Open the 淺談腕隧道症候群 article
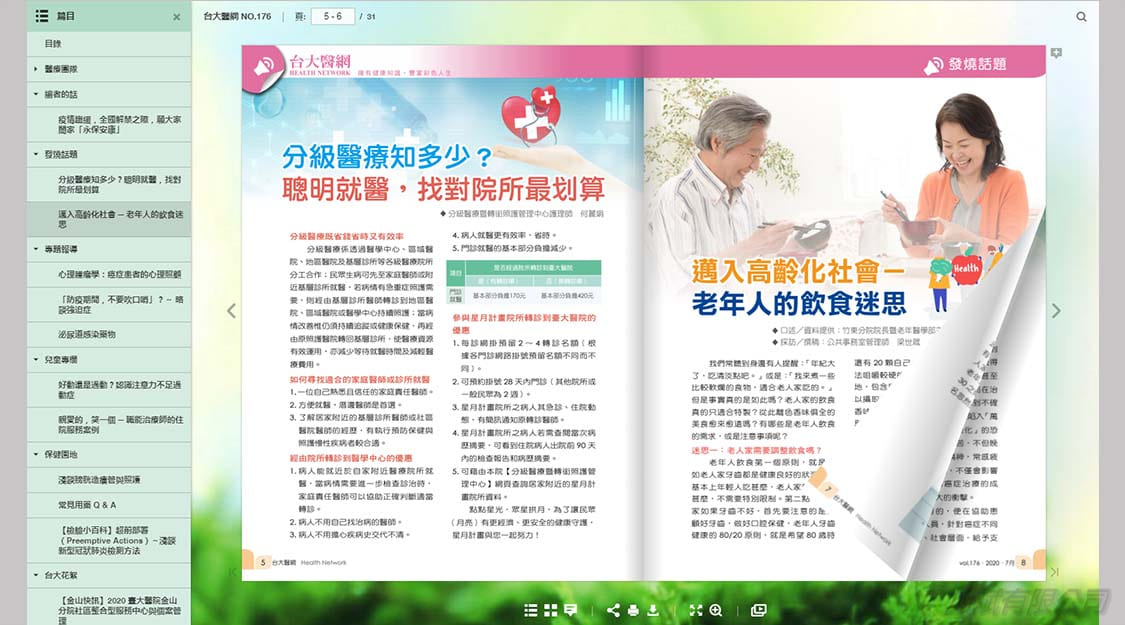 click(x=109, y=479)
